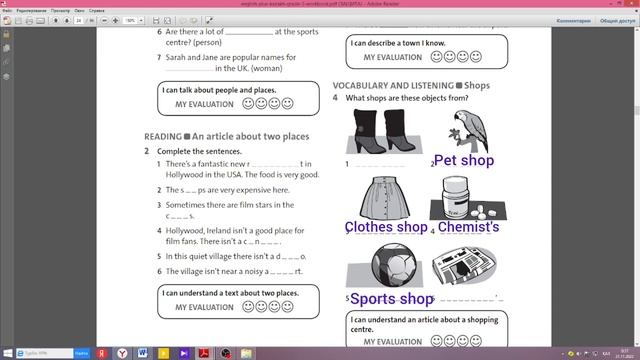Click the "Chemist's" typed answer
Viewport: 640px width, 360px height.
pos(468,227)
